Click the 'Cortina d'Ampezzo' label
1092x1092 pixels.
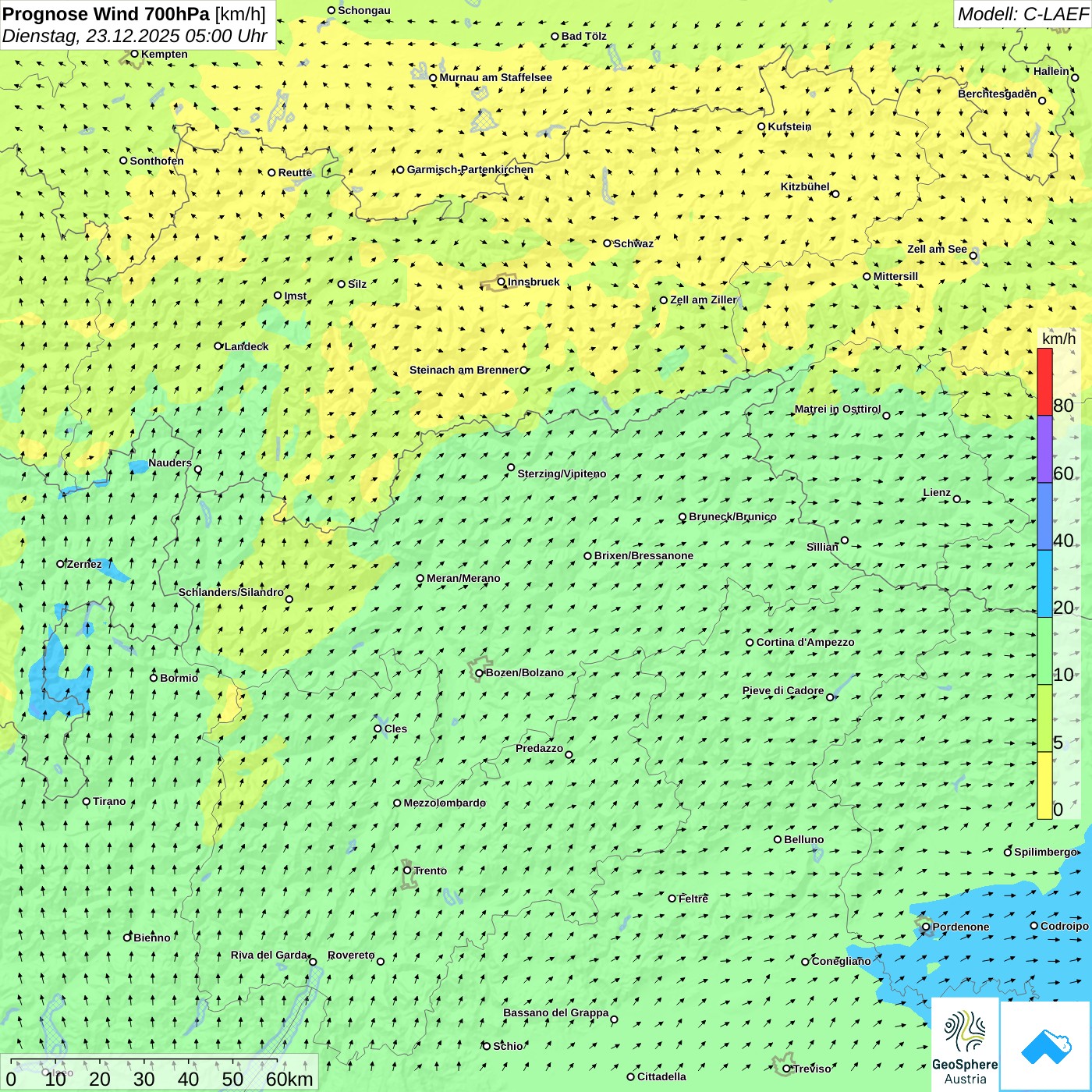(x=805, y=642)
